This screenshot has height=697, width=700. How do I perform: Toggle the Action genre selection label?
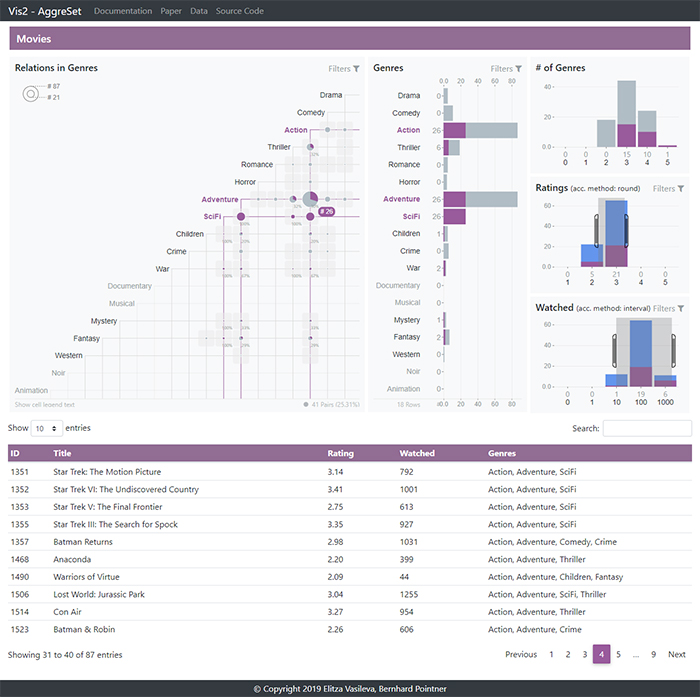pos(296,130)
